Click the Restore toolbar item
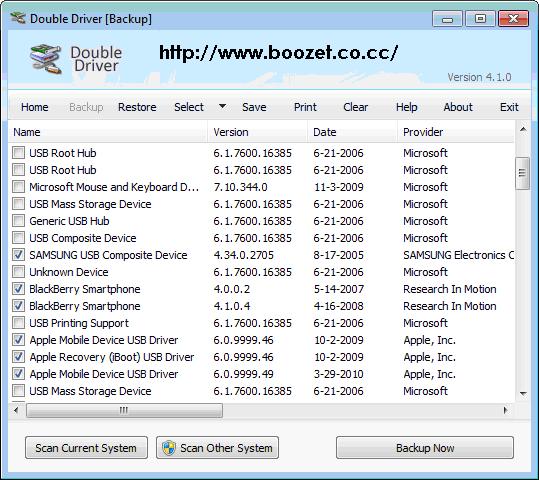 pos(137,107)
